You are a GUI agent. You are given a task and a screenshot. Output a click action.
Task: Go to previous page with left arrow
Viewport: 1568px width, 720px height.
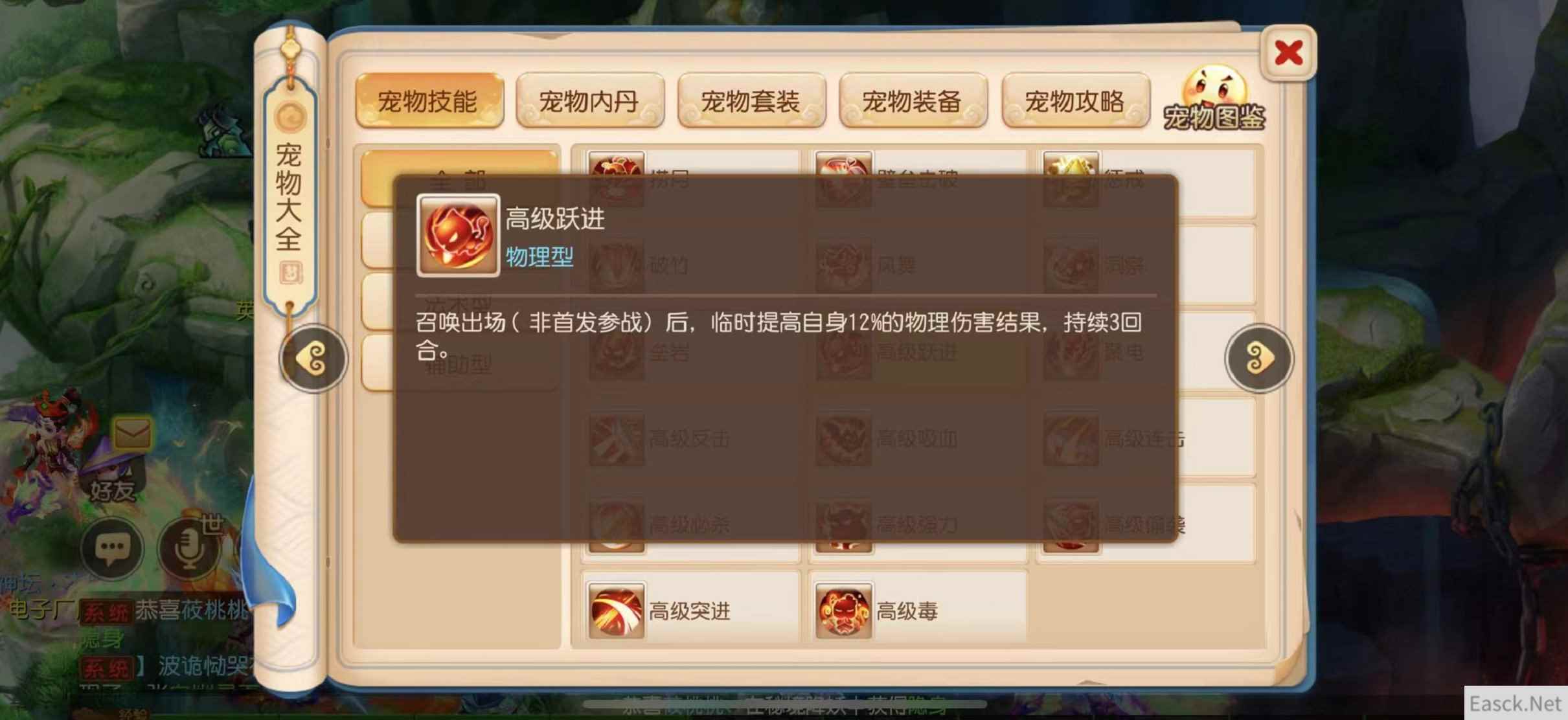313,358
